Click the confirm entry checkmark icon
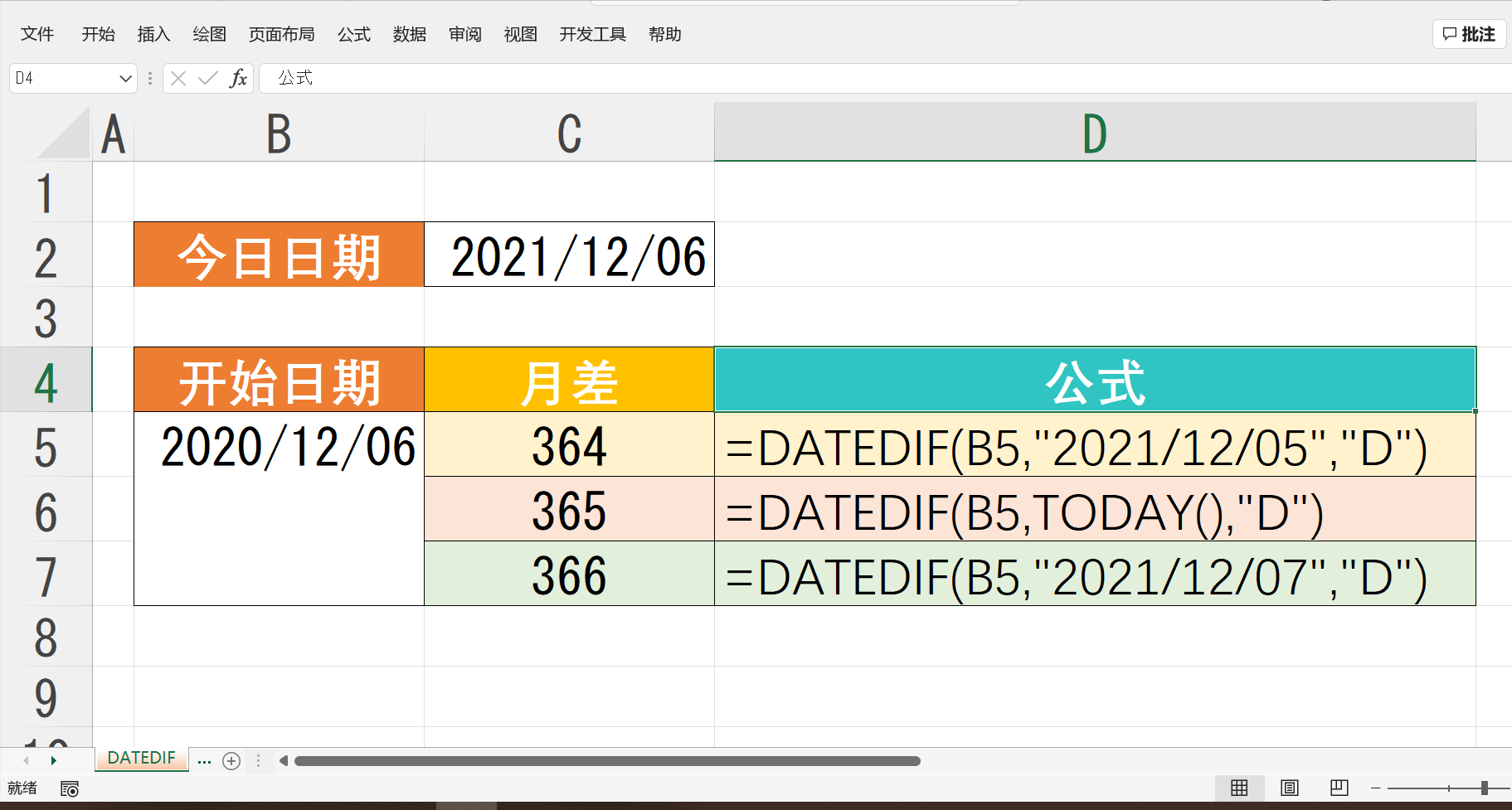1512x810 pixels. click(208, 79)
